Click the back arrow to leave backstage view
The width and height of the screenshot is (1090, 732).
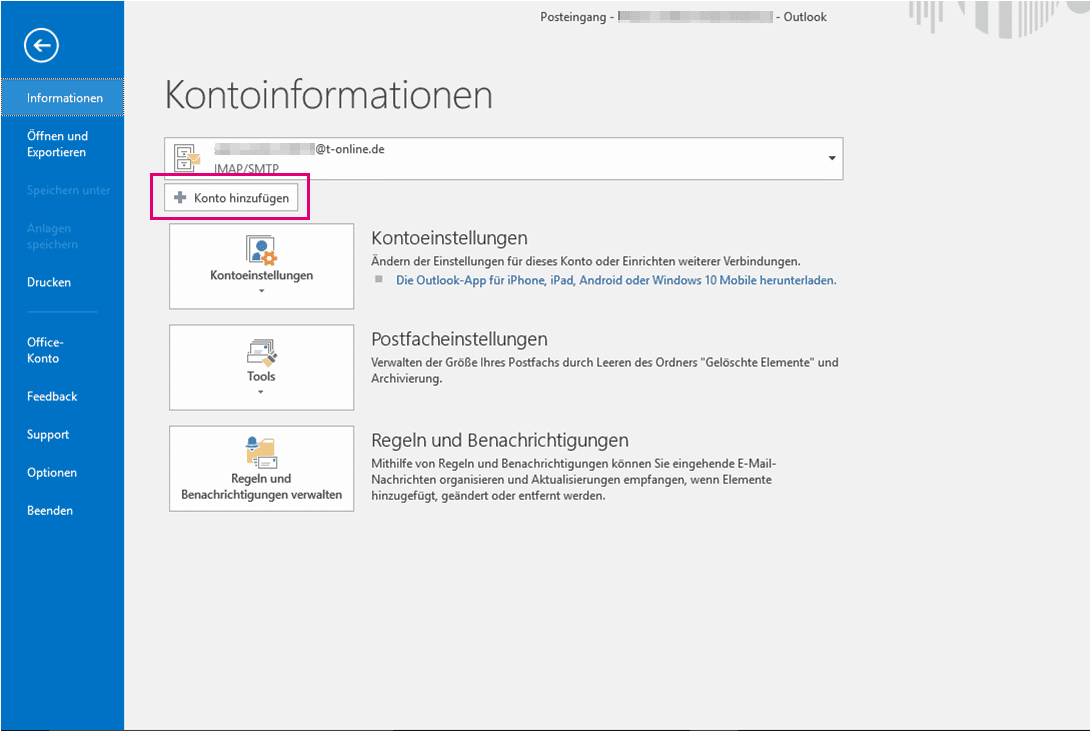pyautogui.click(x=42, y=45)
